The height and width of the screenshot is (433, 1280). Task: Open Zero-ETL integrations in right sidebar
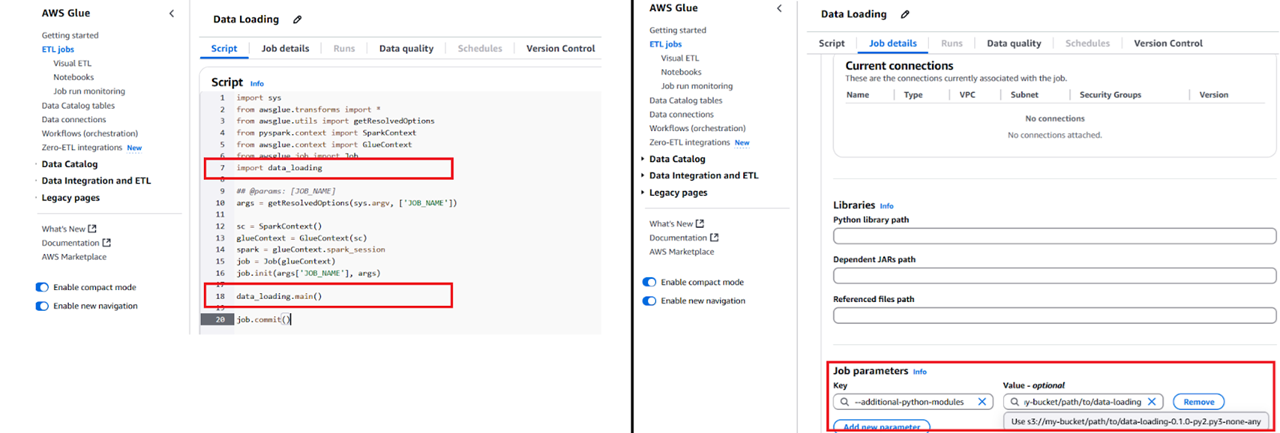point(689,142)
